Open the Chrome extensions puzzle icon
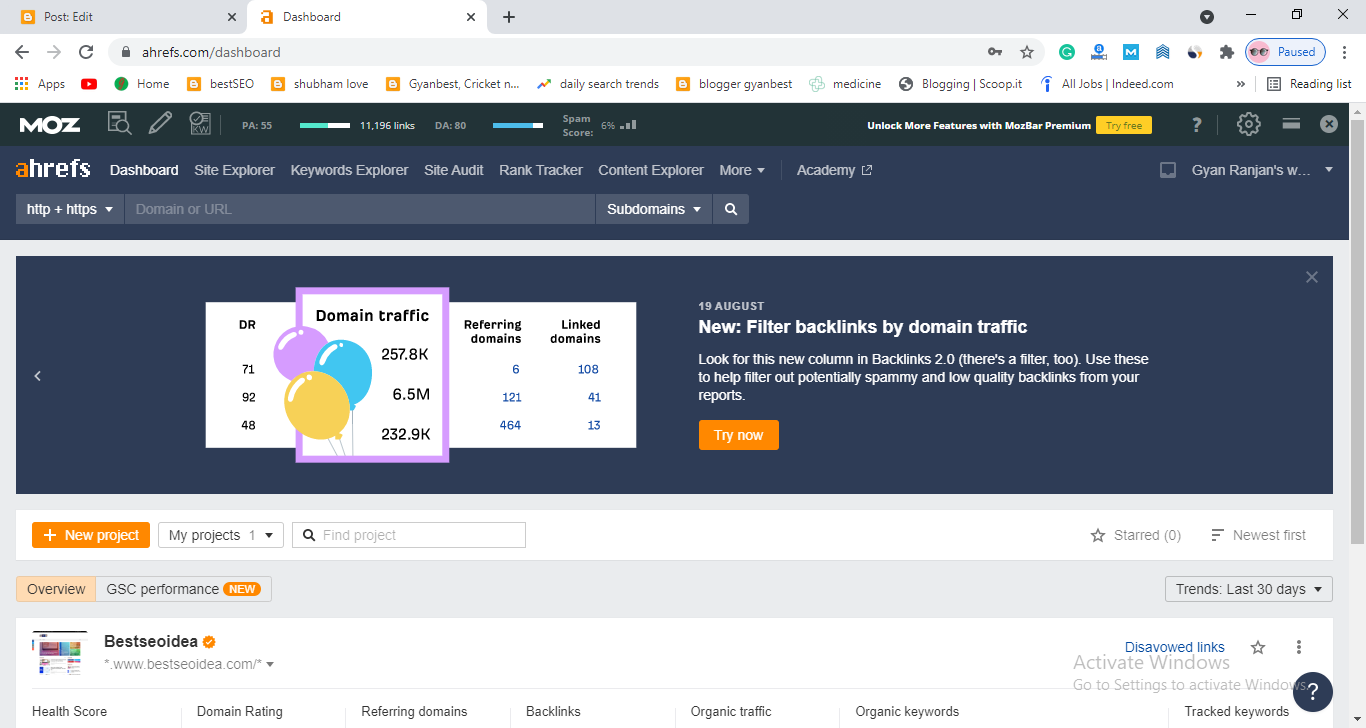 (1227, 52)
